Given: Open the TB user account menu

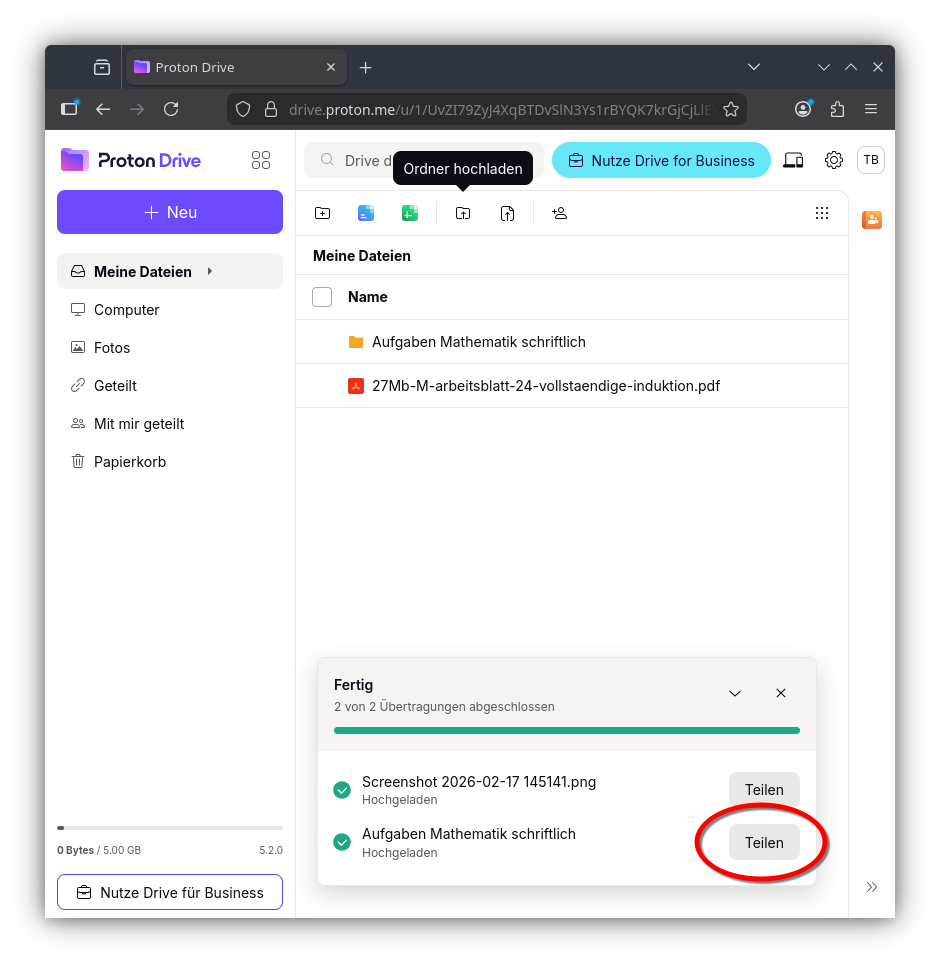Looking at the screenshot, I should tap(871, 160).
